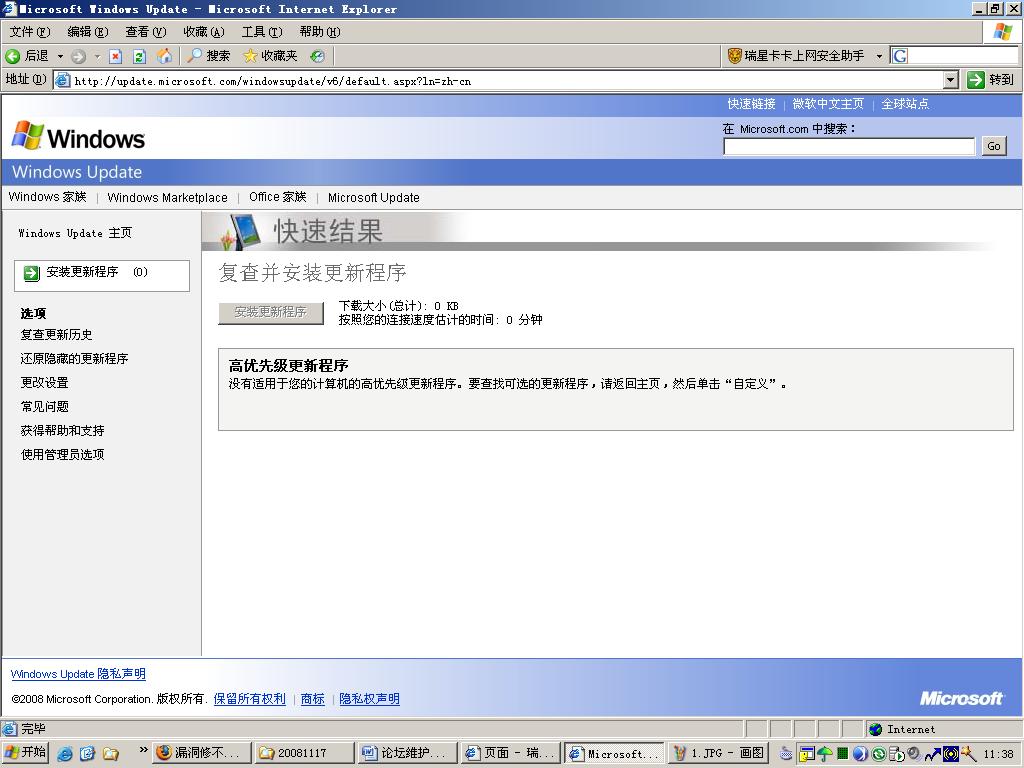The image size is (1024, 768).
Task: Expand the 瑞星卡卡上网安全助手 dropdown arrow
Action: [879, 56]
